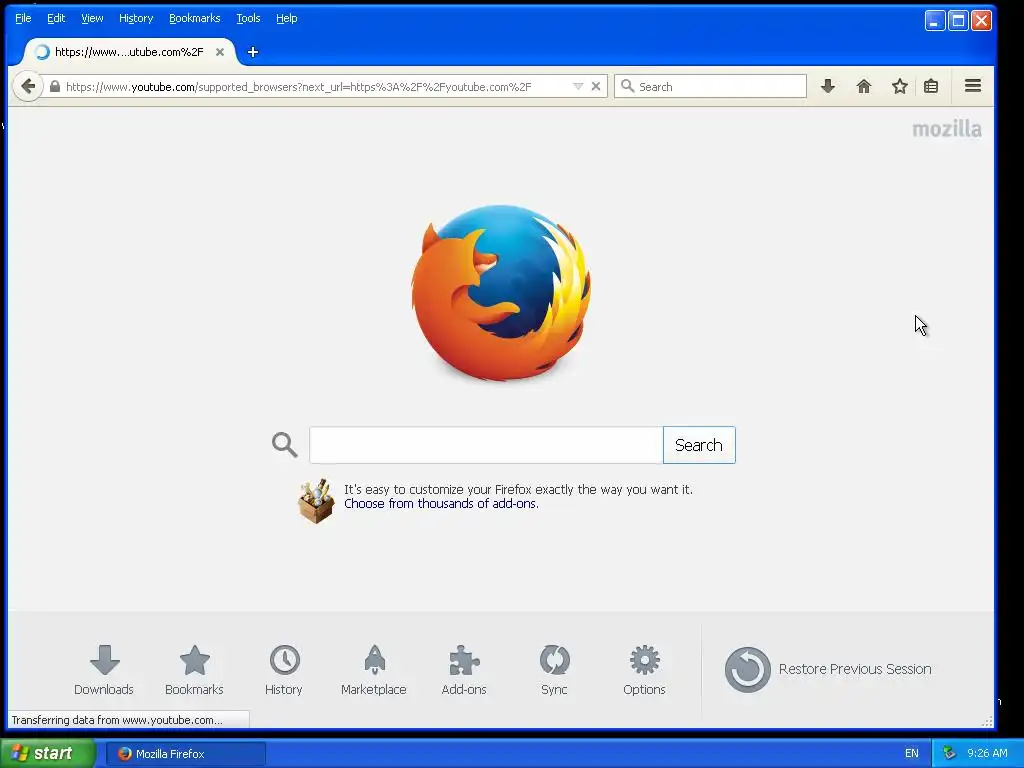Open Downloads from bottom launcher

coord(104,670)
